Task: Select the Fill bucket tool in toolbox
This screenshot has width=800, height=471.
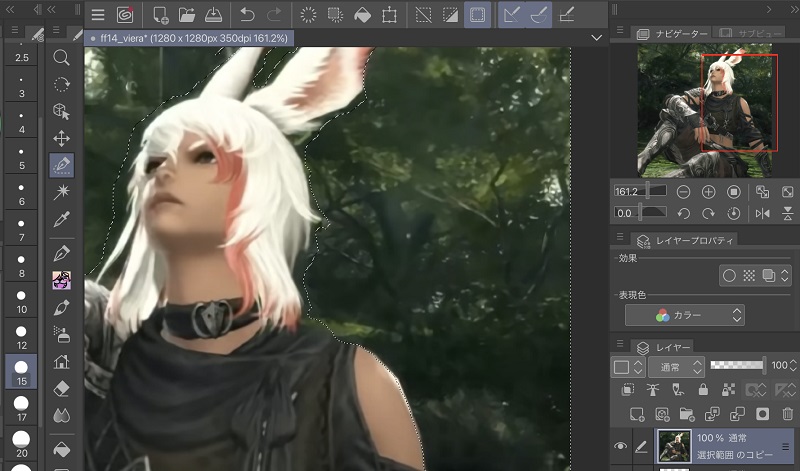Action: click(x=61, y=449)
